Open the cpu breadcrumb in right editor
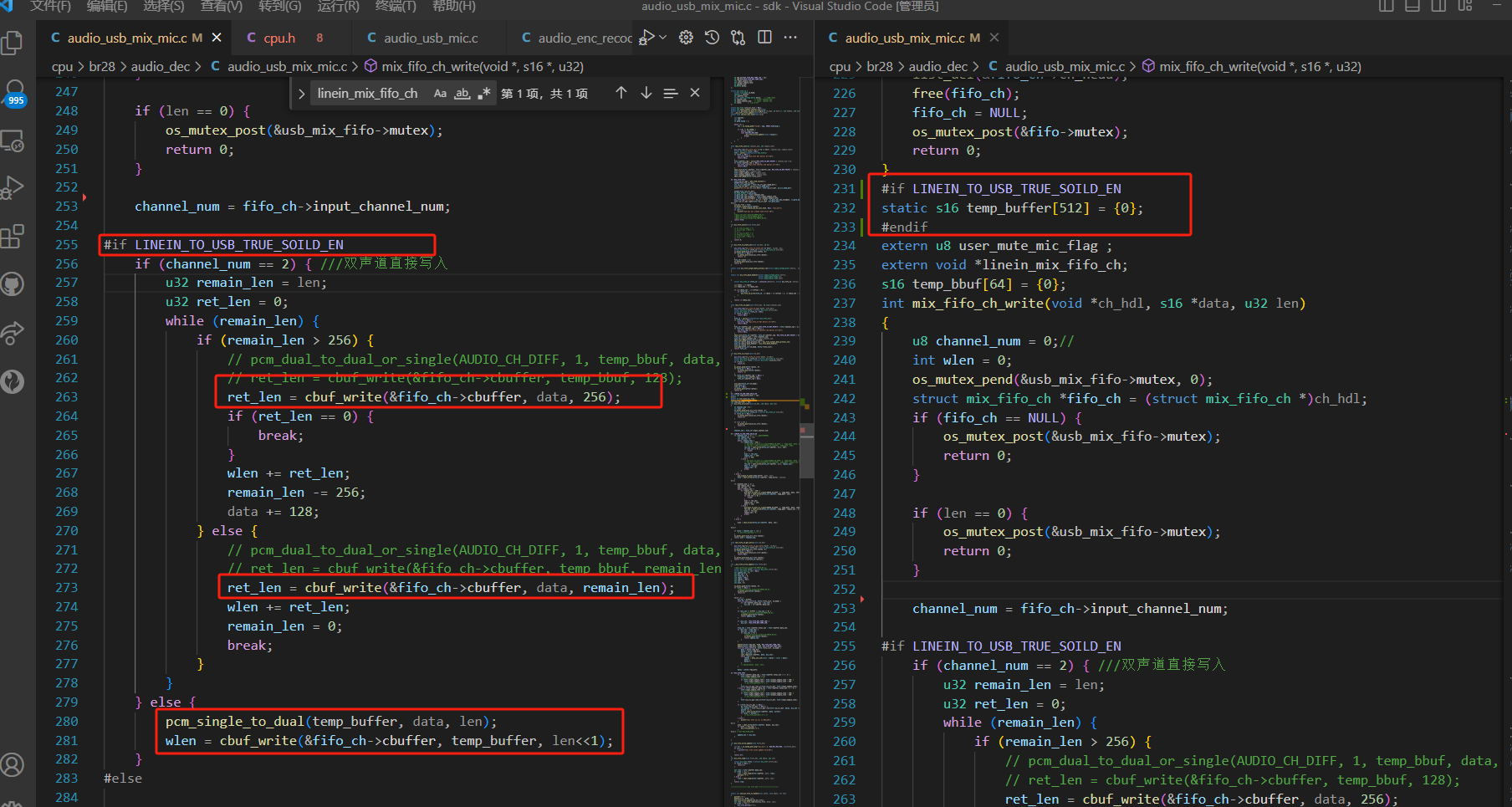Viewport: 1512px width, 807px height. (840, 66)
